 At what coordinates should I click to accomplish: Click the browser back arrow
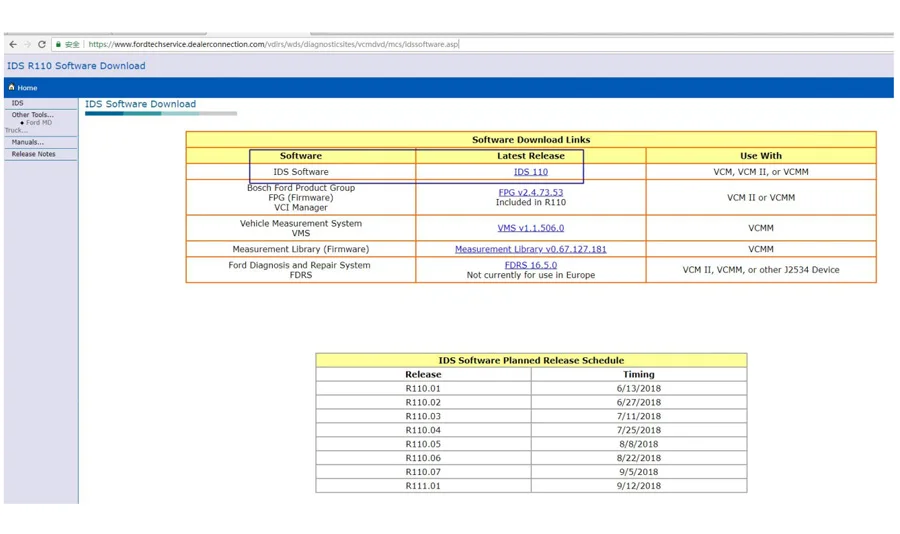point(13,44)
